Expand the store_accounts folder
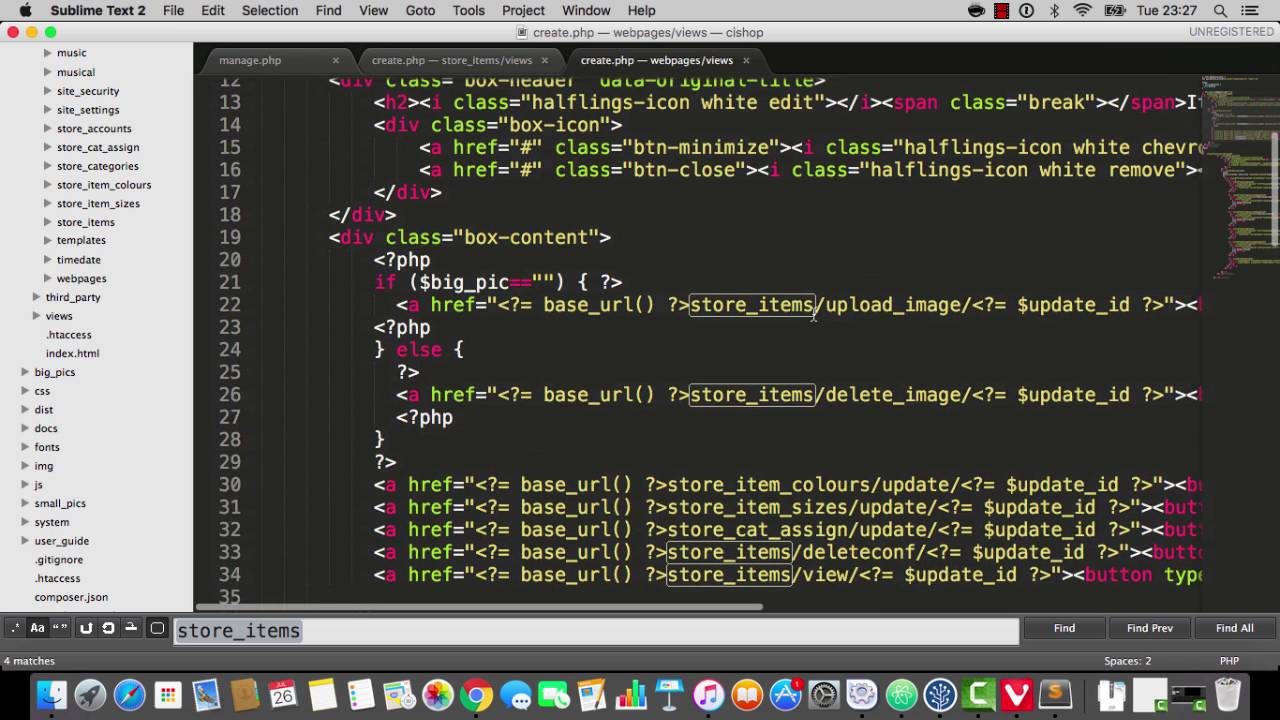1280x720 pixels. pos(47,128)
